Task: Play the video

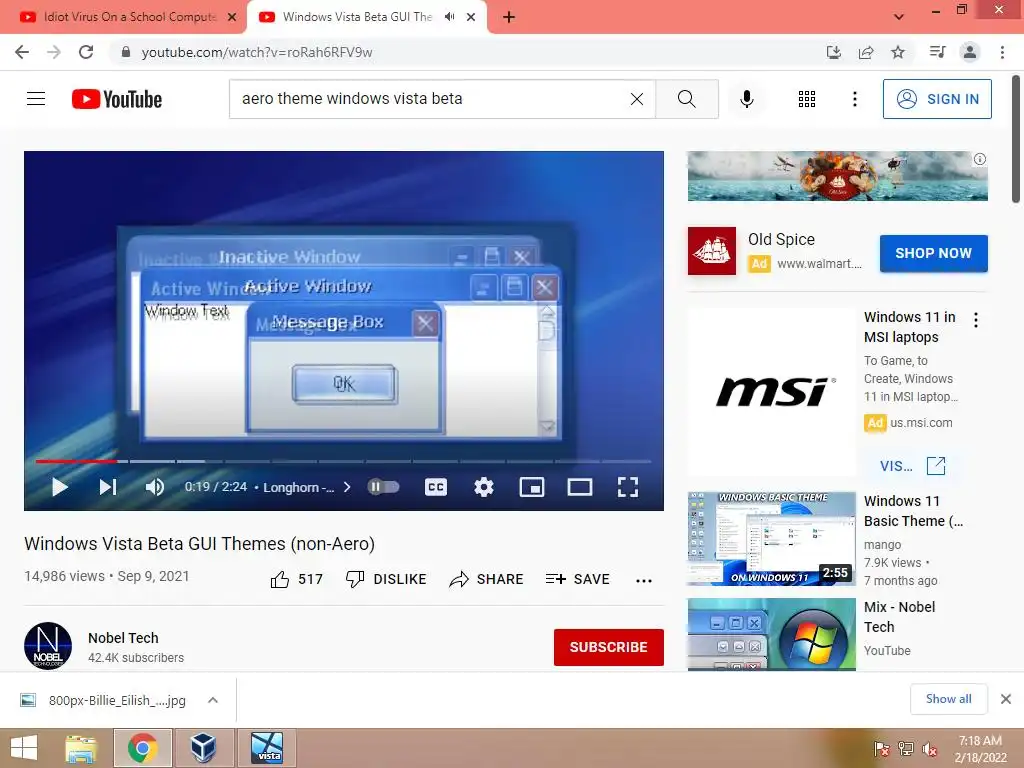Action: click(x=59, y=487)
